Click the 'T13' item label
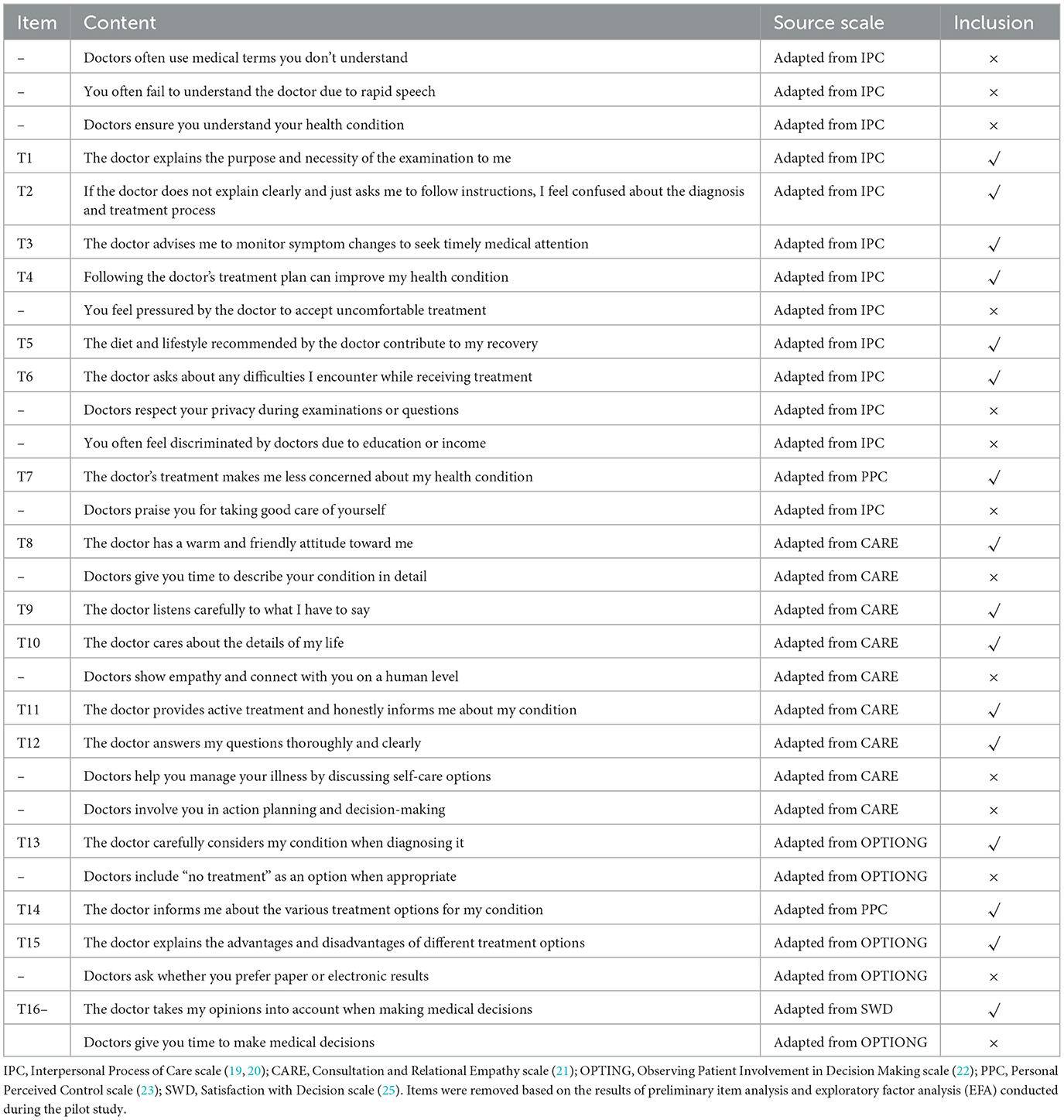Viewport: 1064px width, 1120px height. 29,843
